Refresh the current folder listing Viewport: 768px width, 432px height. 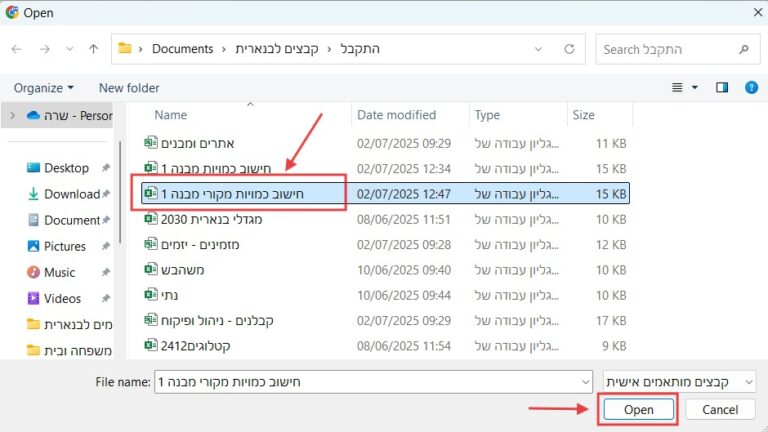(569, 49)
